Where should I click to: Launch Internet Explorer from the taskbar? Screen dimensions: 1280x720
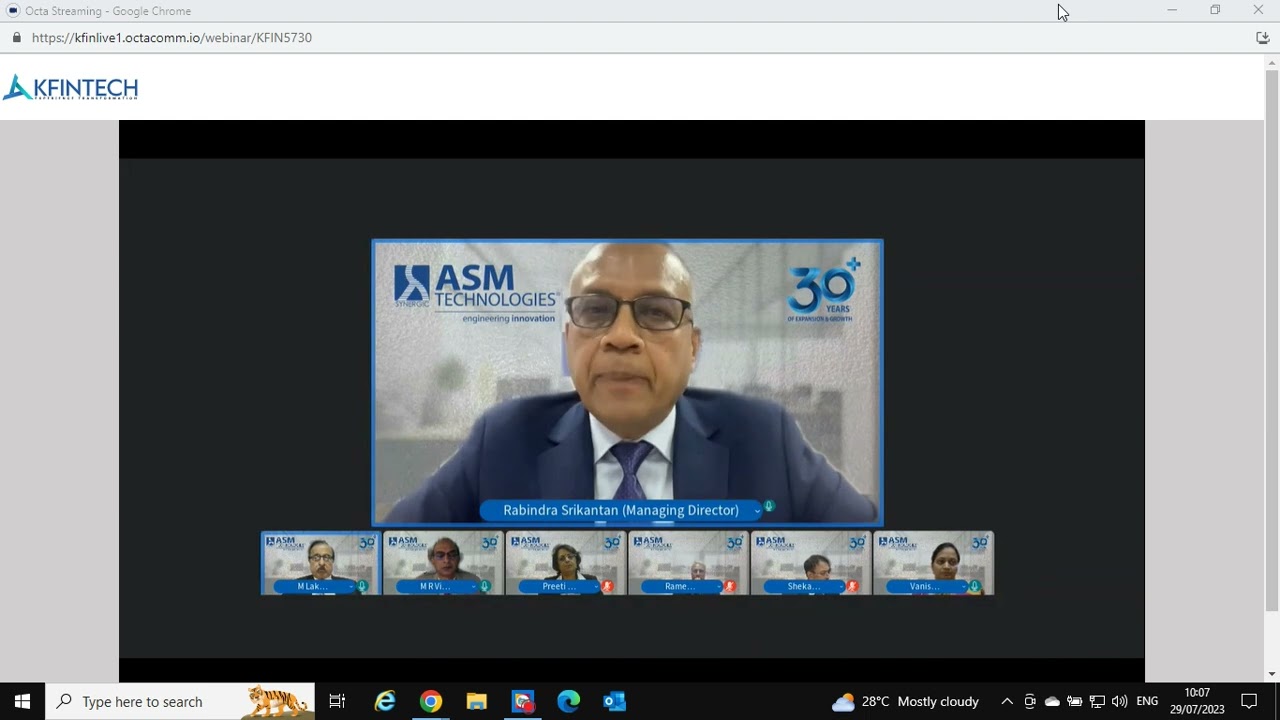384,701
